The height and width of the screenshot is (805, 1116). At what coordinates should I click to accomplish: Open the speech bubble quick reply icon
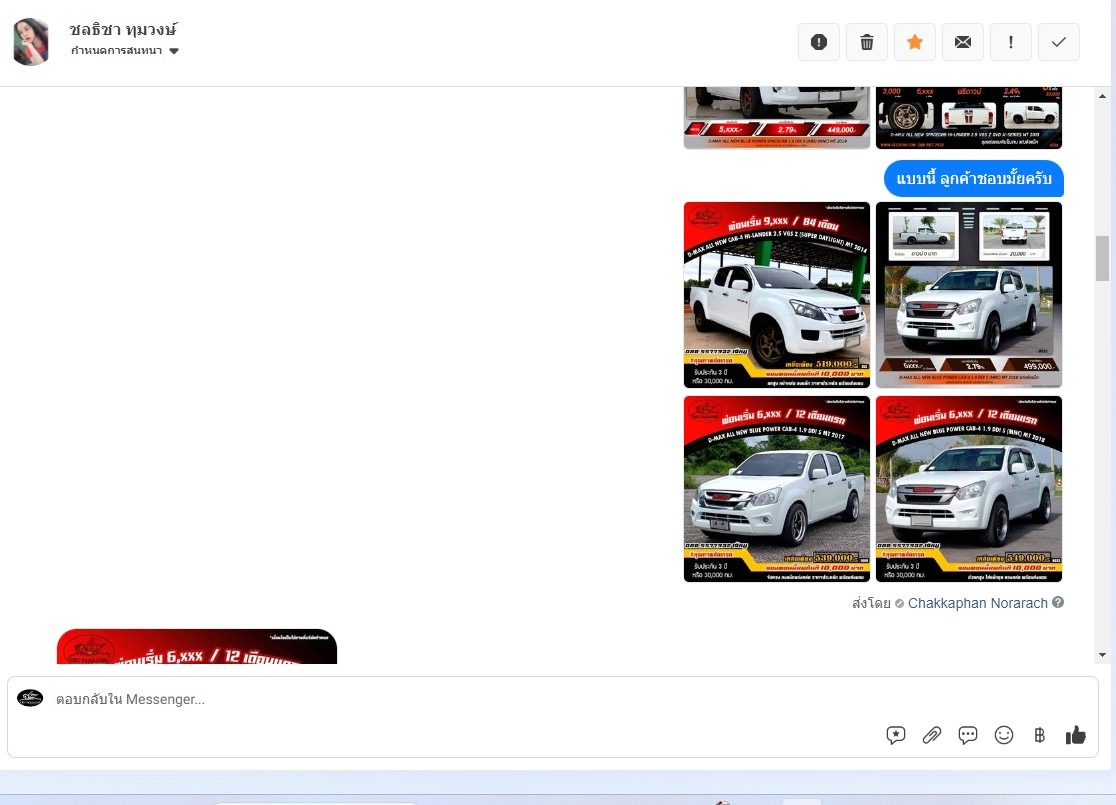coord(968,735)
